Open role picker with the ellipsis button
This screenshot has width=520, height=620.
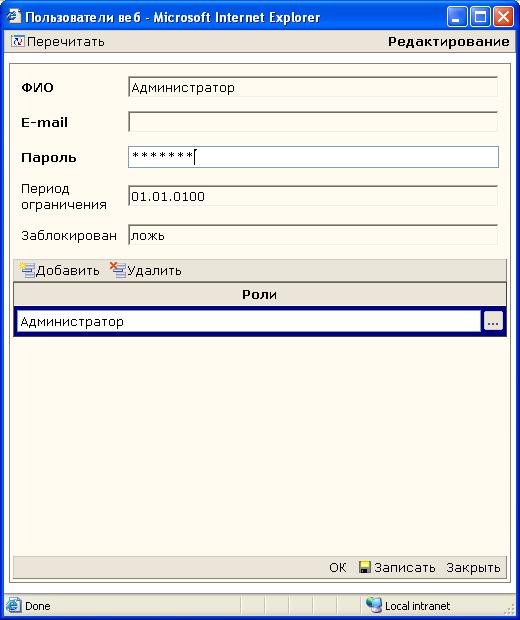[493, 321]
